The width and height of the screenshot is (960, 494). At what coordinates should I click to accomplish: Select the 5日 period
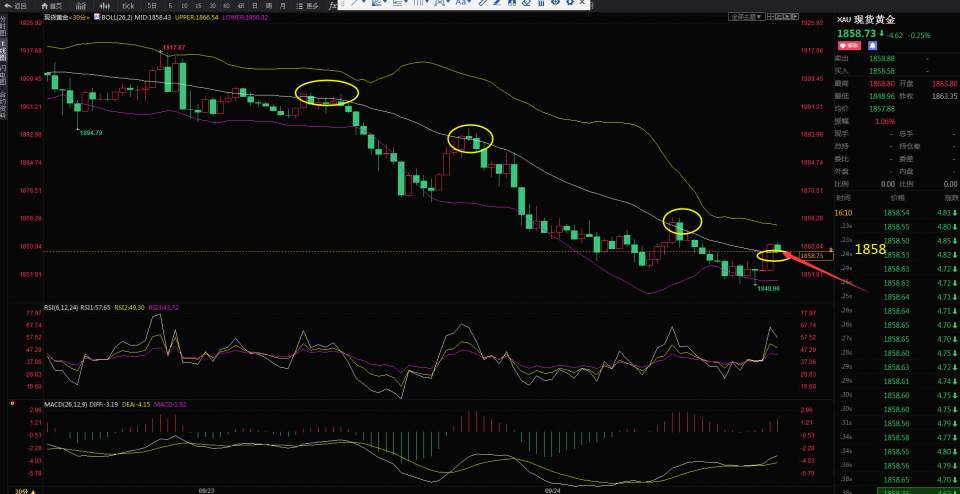pyautogui.click(x=152, y=6)
